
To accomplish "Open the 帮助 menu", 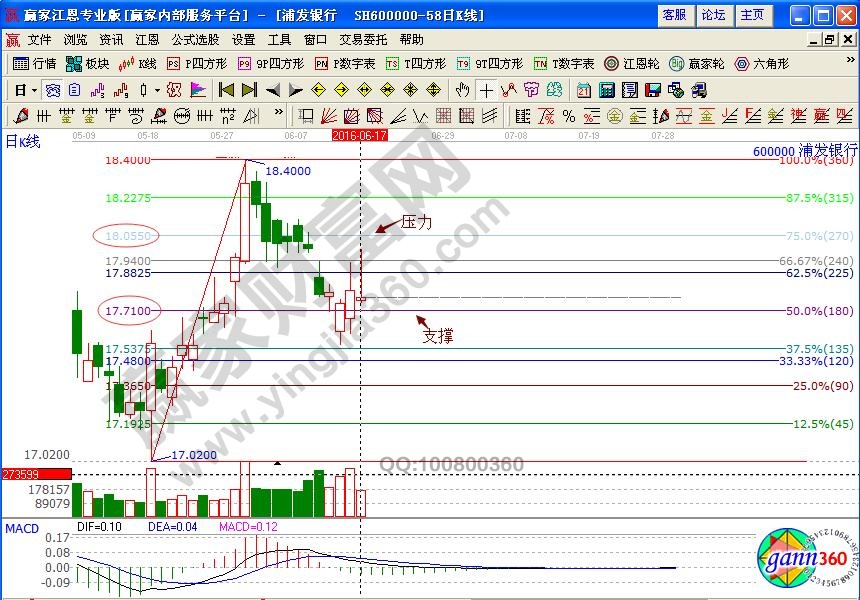I will 411,39.
